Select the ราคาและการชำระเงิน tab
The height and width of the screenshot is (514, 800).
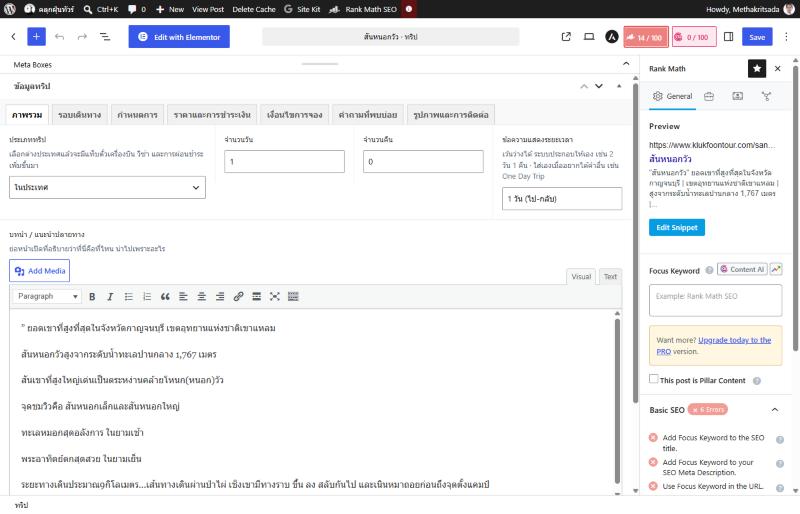pyautogui.click(x=212, y=115)
